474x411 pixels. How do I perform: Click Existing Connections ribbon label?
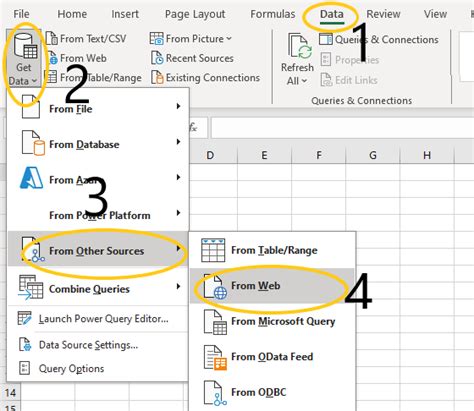click(213, 78)
